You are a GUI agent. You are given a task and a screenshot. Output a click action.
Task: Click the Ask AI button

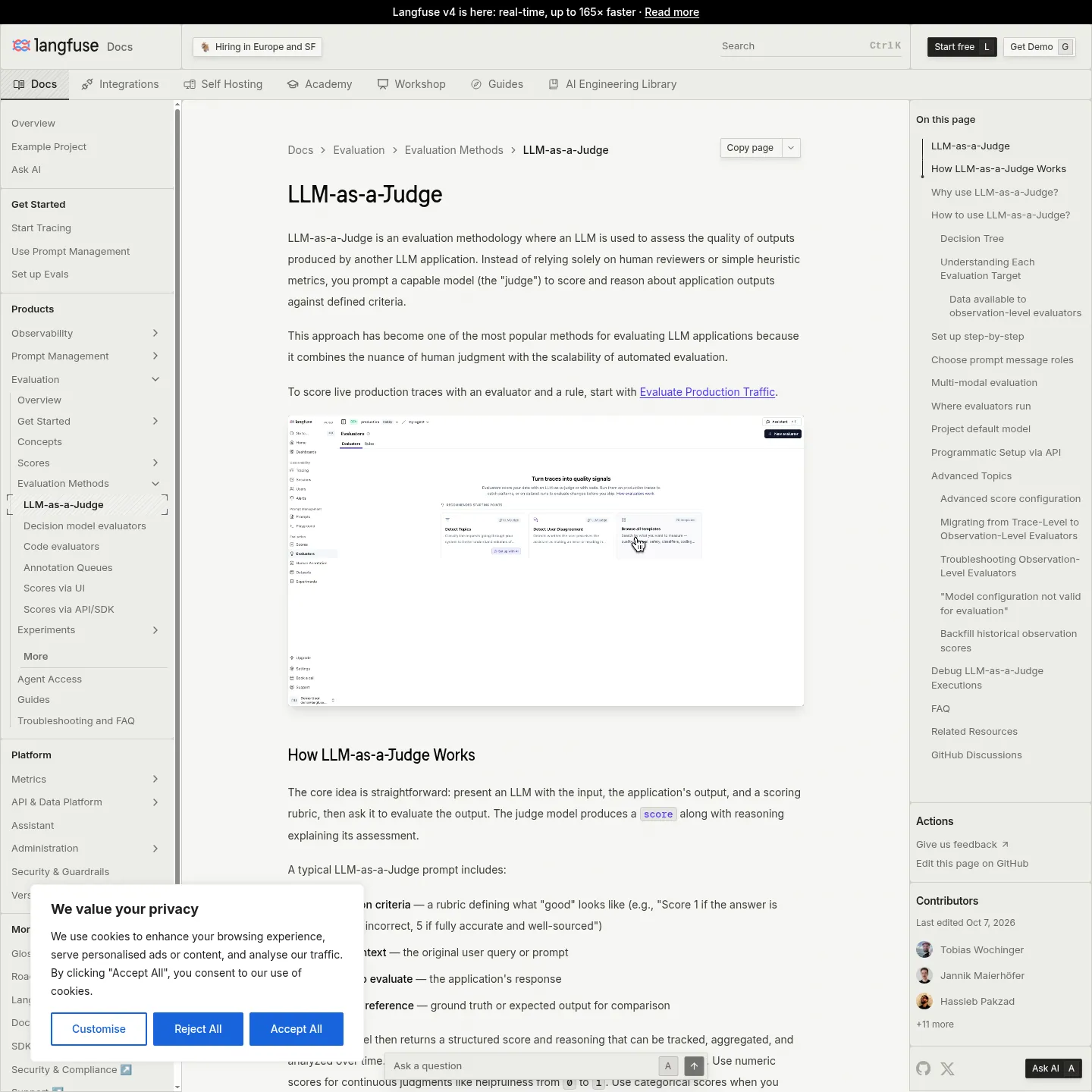click(x=1053, y=1068)
